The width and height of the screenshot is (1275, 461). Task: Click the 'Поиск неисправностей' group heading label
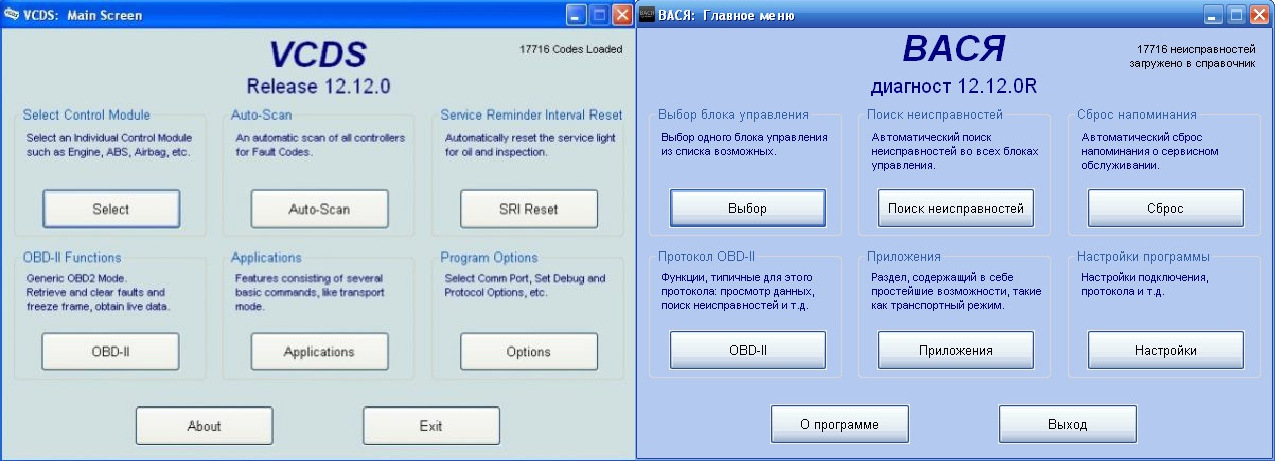tap(935, 115)
